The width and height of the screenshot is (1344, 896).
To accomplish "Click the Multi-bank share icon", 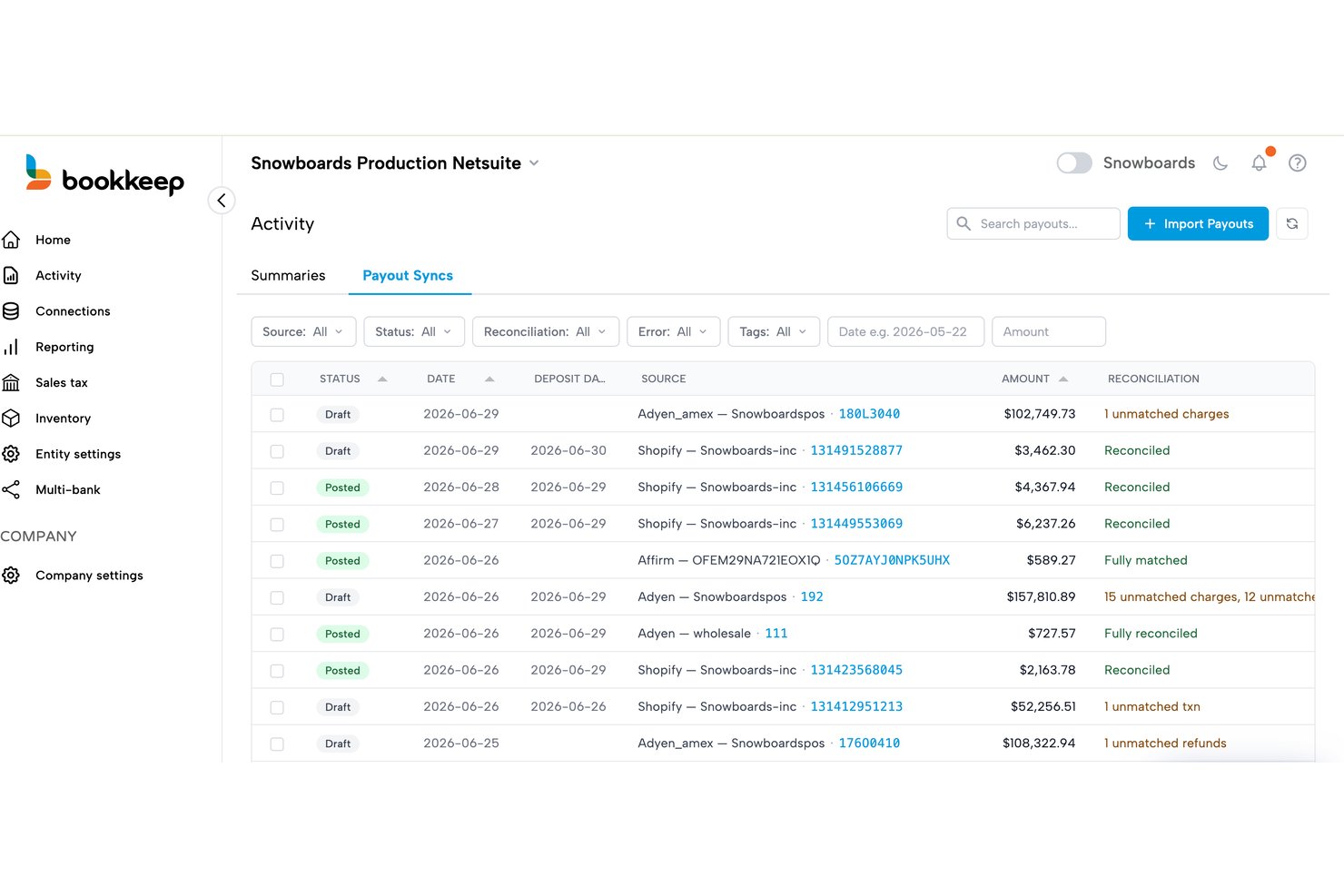I will pyautogui.click(x=11, y=489).
